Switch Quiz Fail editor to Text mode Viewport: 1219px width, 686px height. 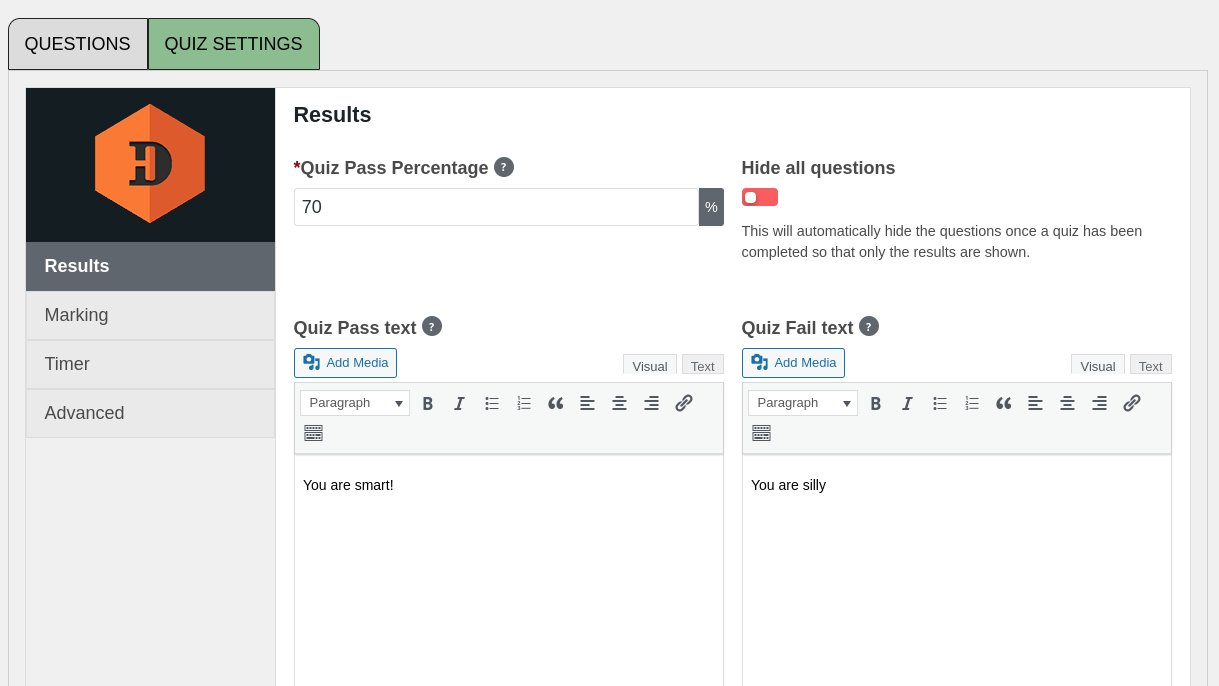(x=1150, y=366)
